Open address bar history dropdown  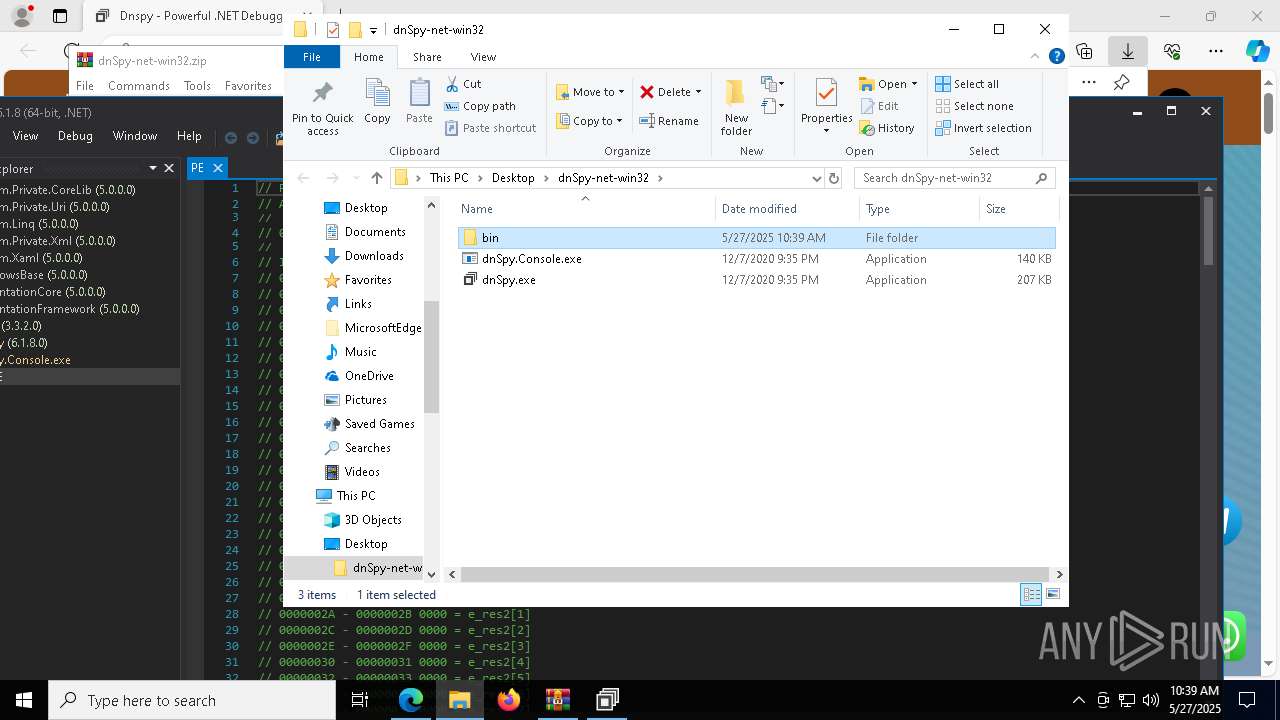coord(816,178)
